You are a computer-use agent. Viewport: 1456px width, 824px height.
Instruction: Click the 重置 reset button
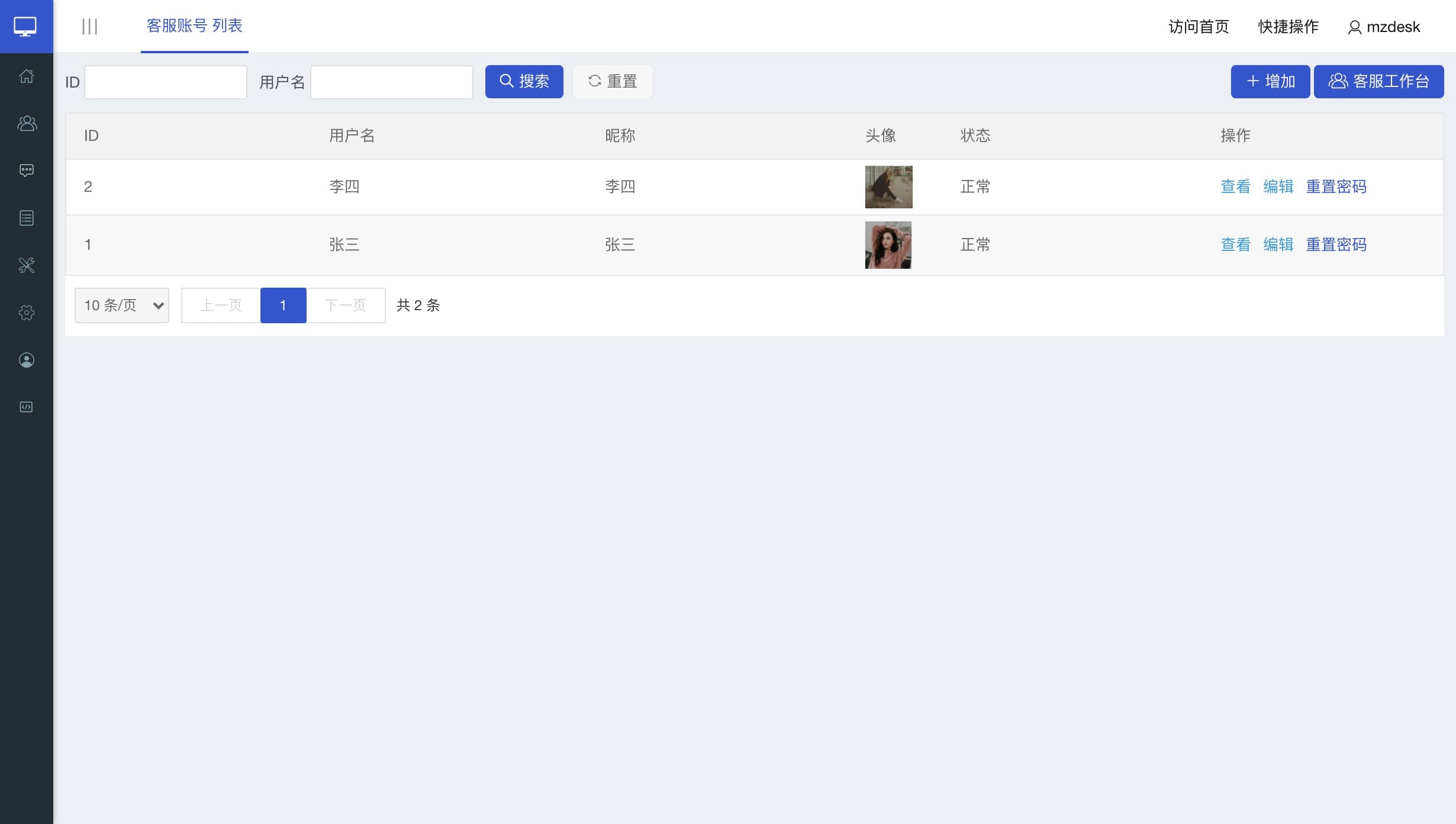612,82
